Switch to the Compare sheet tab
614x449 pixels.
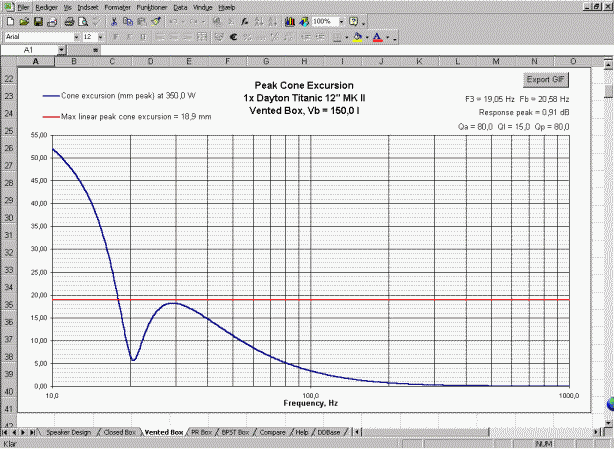(273, 432)
